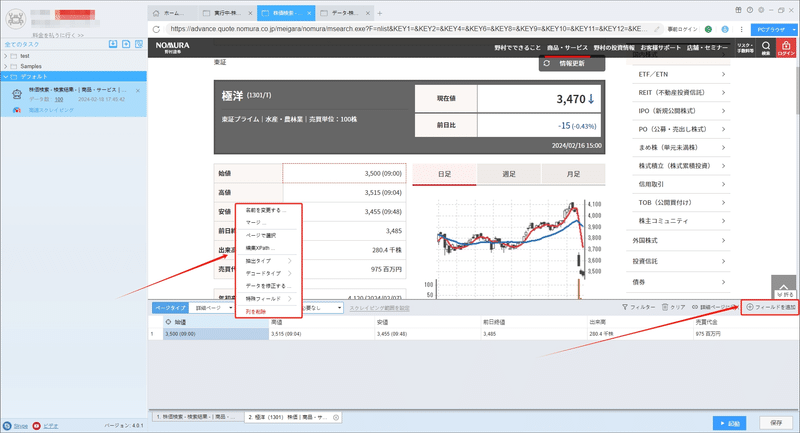Open the settings gear in title bar
Screen dimensions: 800x433
(761, 10)
